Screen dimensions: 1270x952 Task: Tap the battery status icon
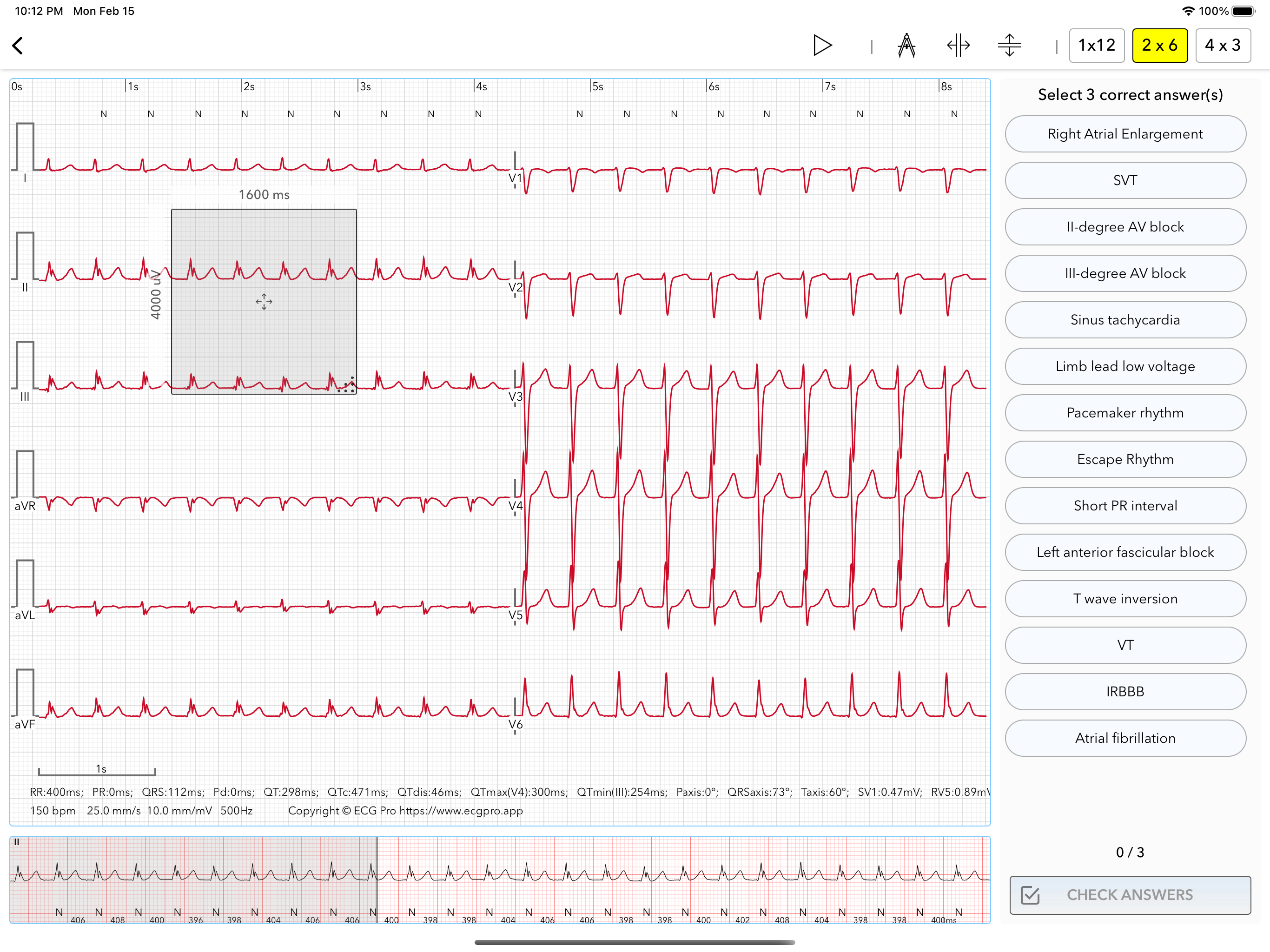pyautogui.click(x=1243, y=11)
